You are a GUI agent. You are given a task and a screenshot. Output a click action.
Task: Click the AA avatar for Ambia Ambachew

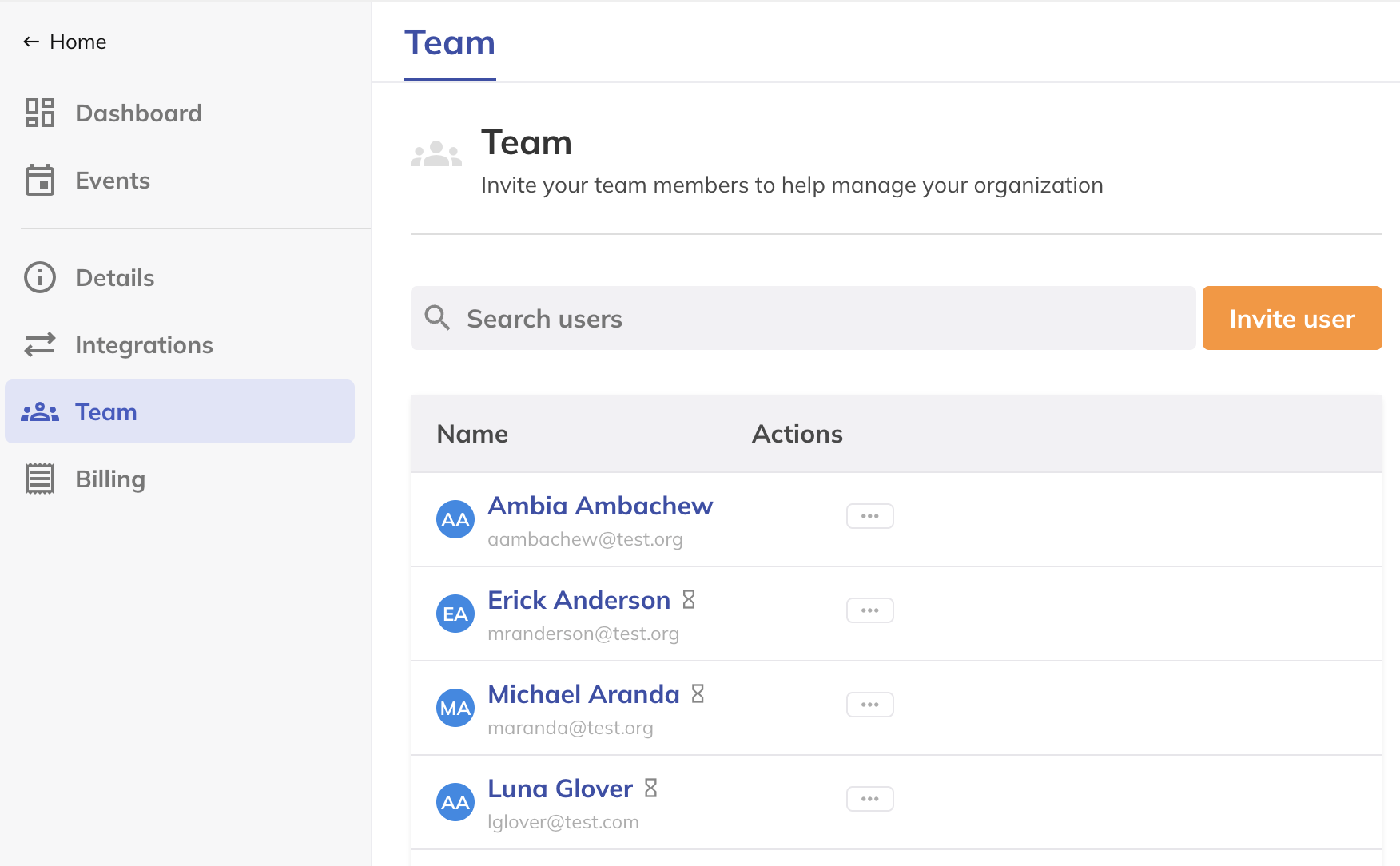(x=455, y=519)
